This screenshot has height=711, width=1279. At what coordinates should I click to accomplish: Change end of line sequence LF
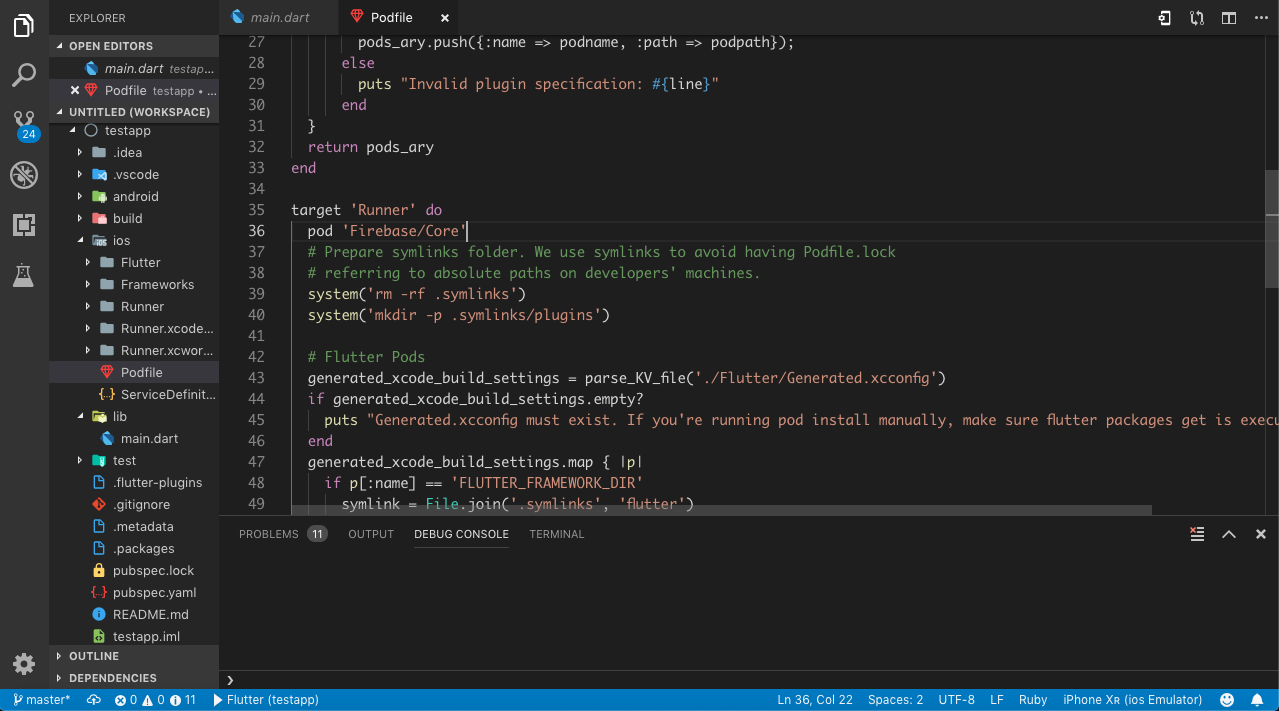997,700
